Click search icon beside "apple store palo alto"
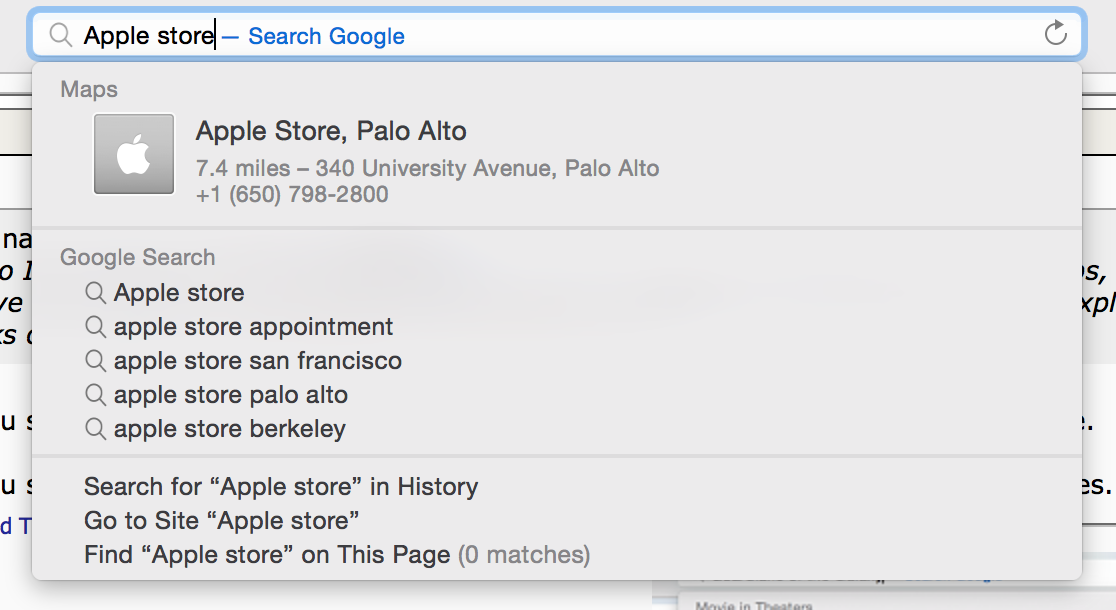This screenshot has height=610, width=1116. [95, 394]
